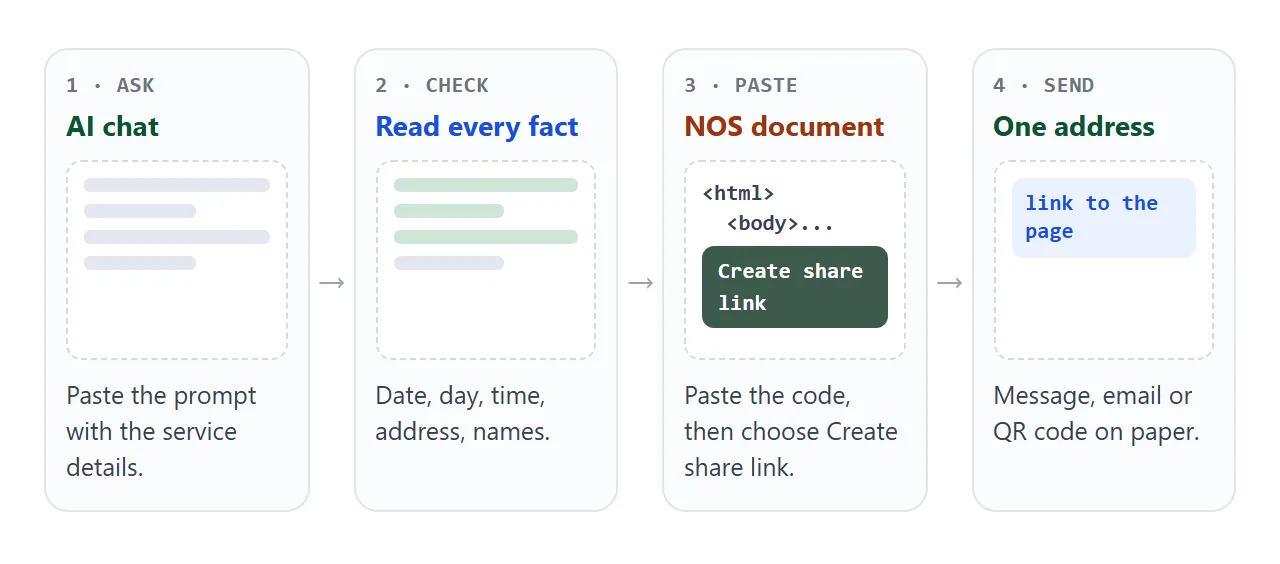Click the gray chat placeholder lines
This screenshot has height=564, width=1280.
[x=177, y=224]
